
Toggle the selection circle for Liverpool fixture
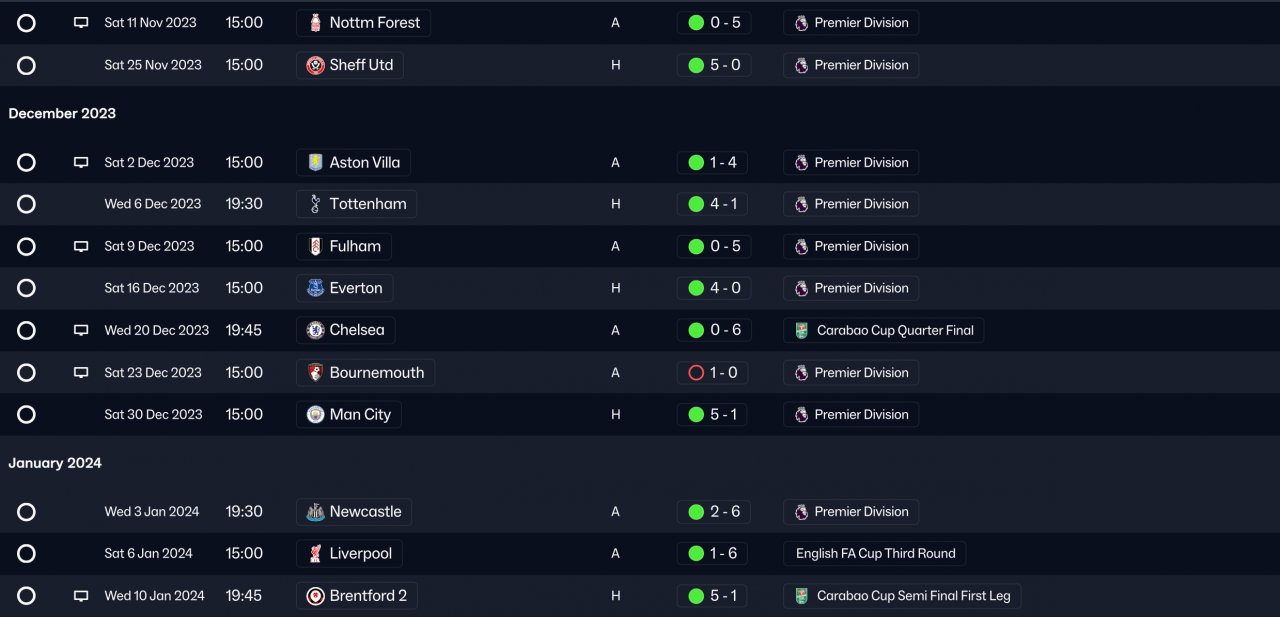click(27, 554)
